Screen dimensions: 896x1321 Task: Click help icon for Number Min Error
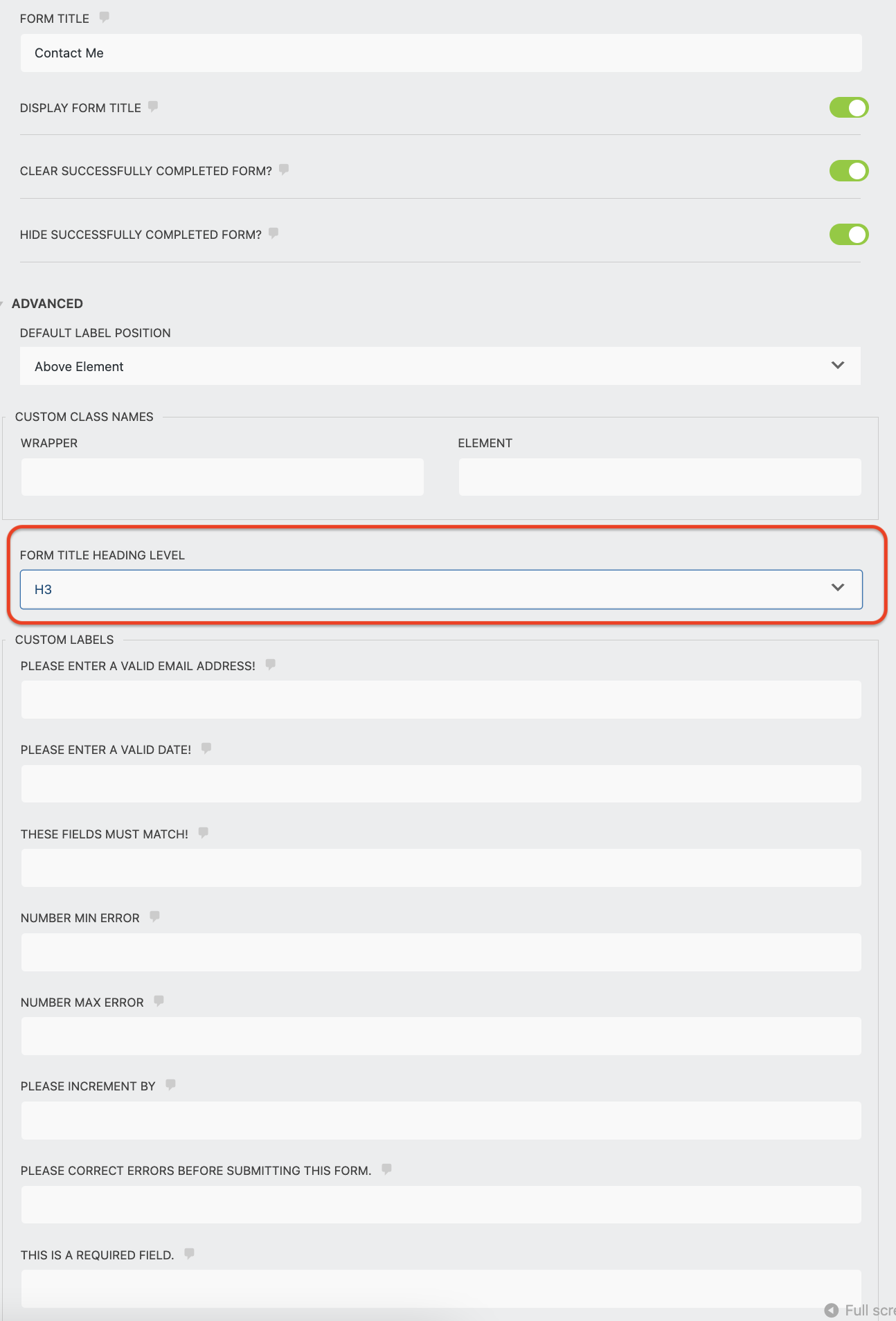[155, 917]
